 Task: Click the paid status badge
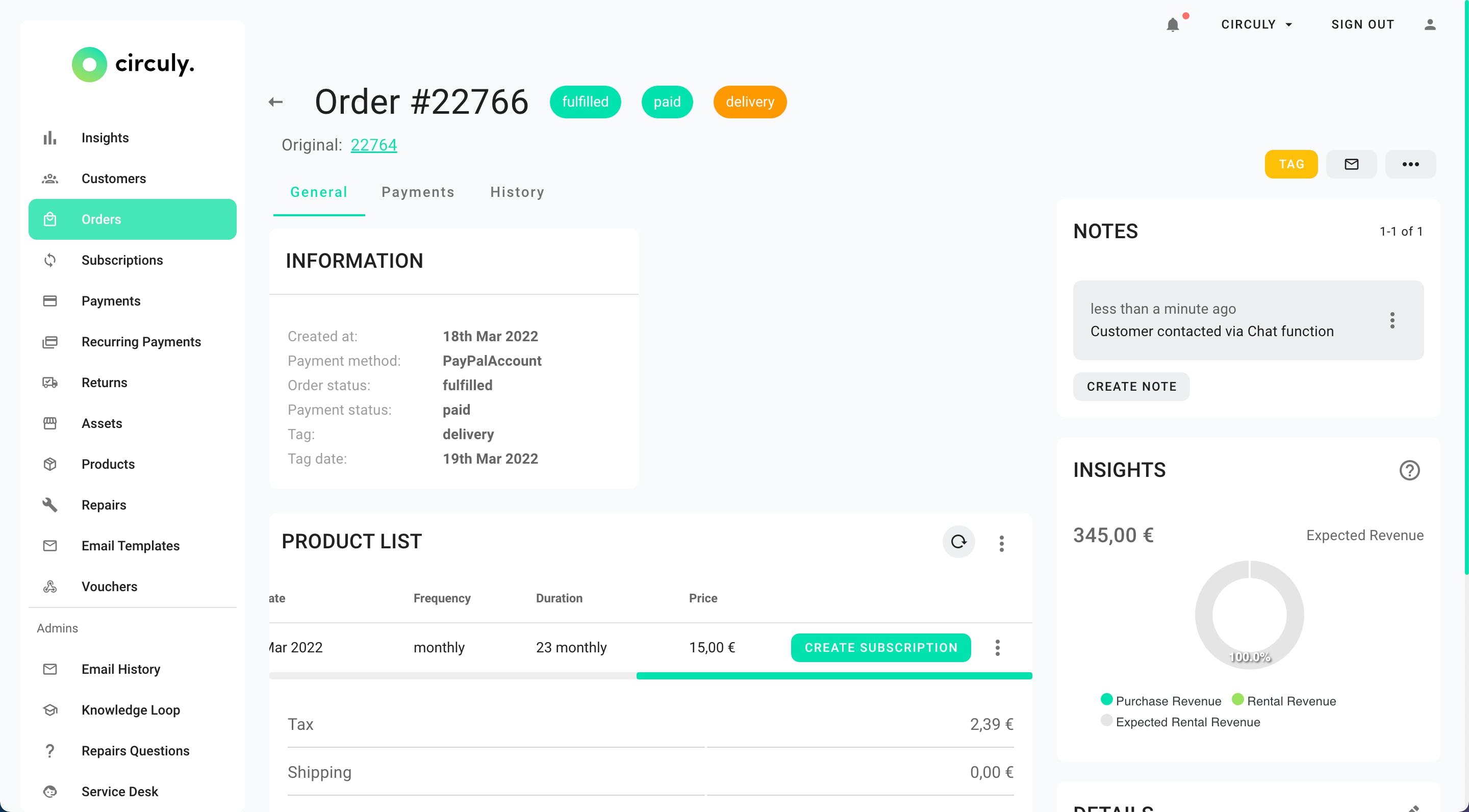coord(667,102)
